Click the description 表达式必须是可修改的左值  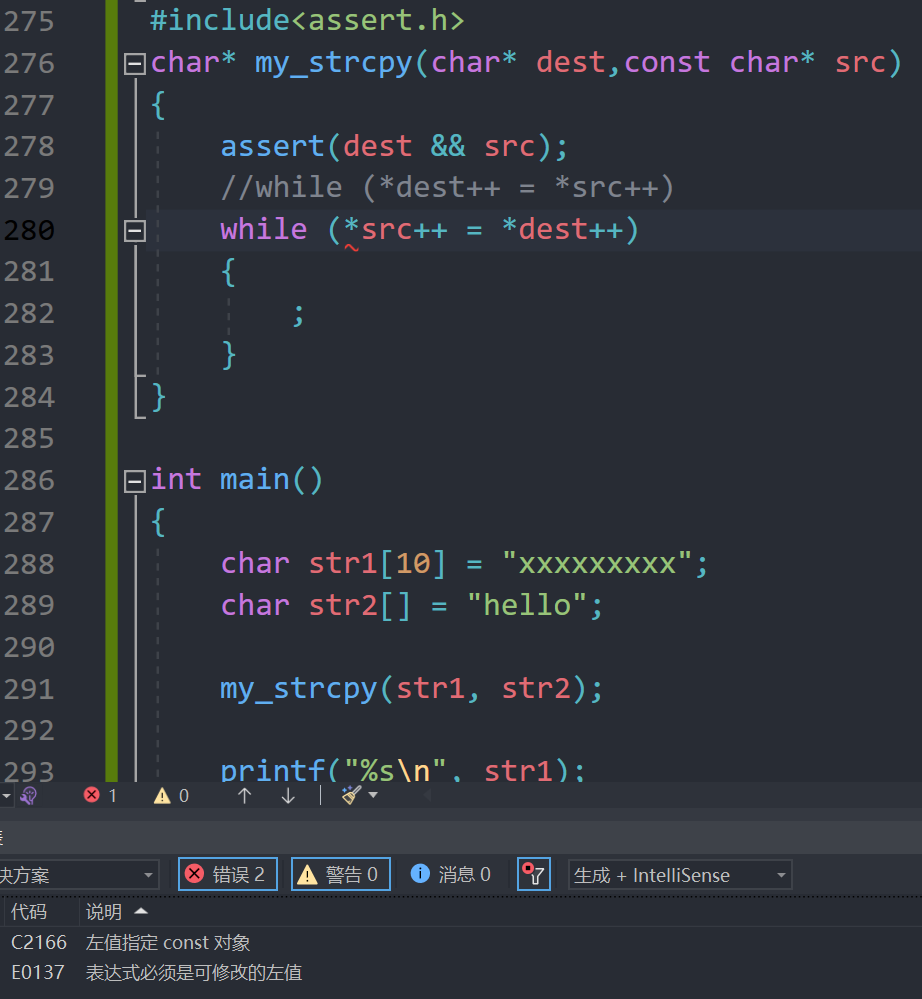(194, 972)
